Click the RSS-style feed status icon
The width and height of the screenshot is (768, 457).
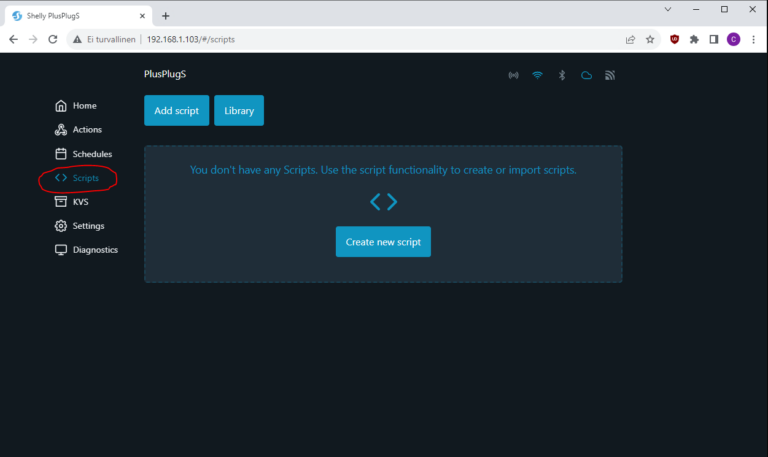(610, 75)
